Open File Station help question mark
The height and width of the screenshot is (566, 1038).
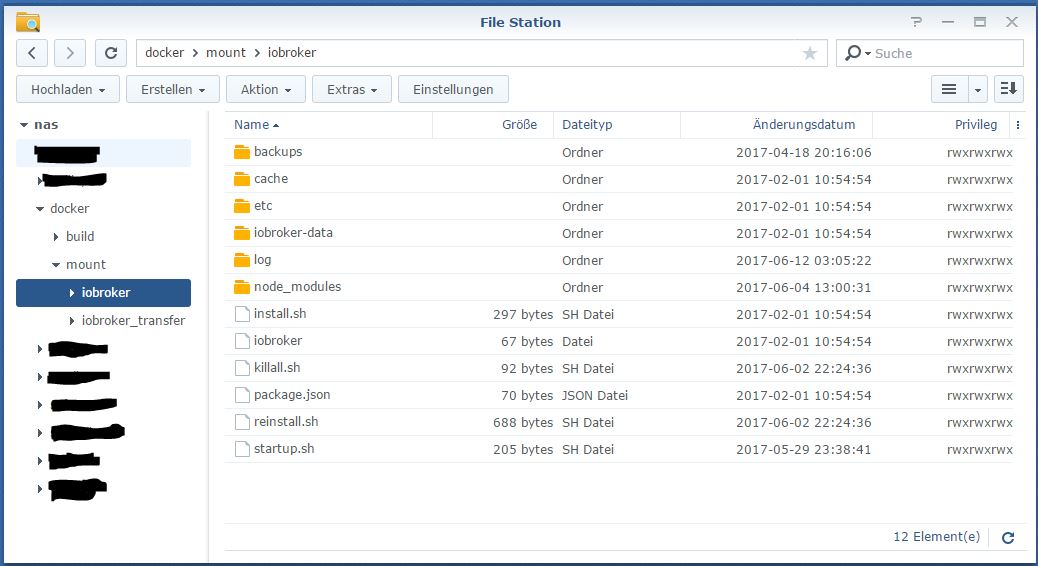click(x=916, y=22)
